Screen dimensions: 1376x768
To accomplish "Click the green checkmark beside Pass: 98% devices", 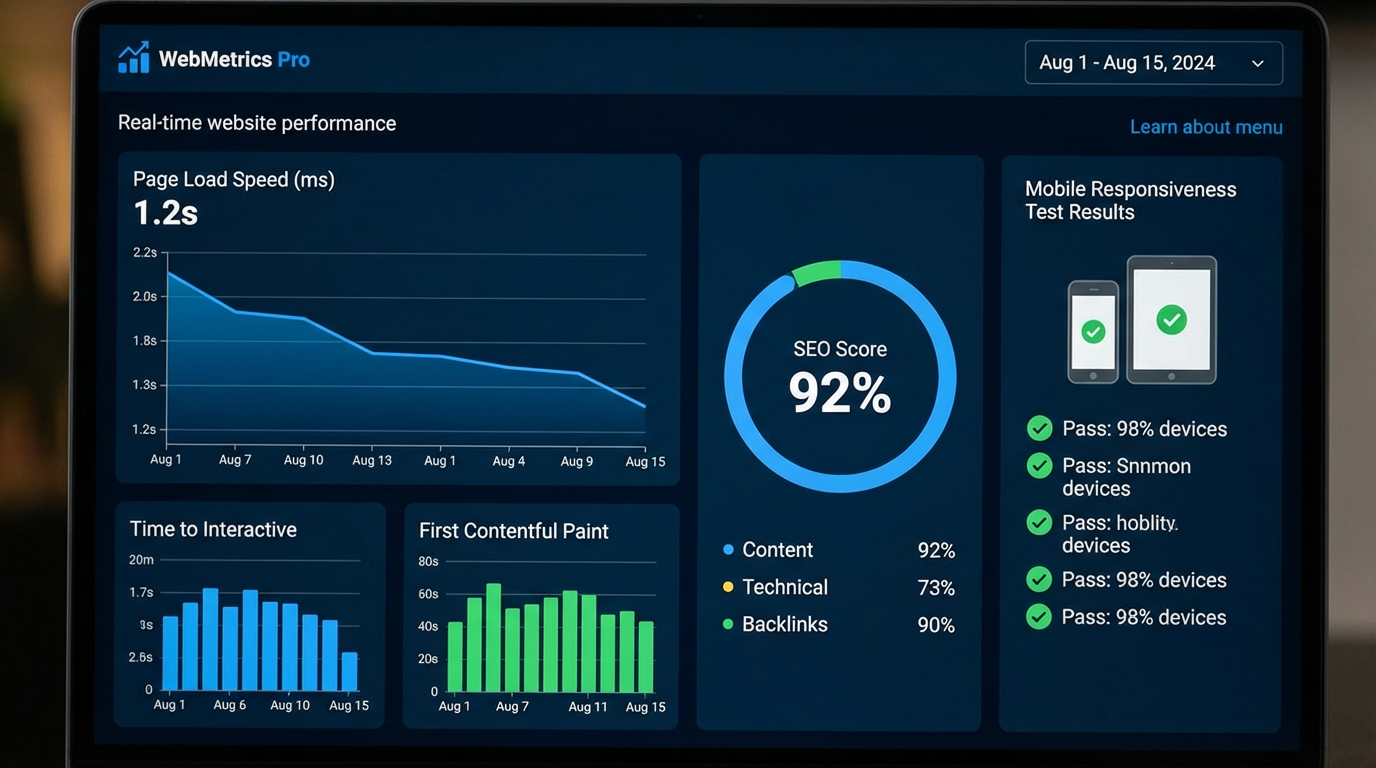I will (1039, 428).
